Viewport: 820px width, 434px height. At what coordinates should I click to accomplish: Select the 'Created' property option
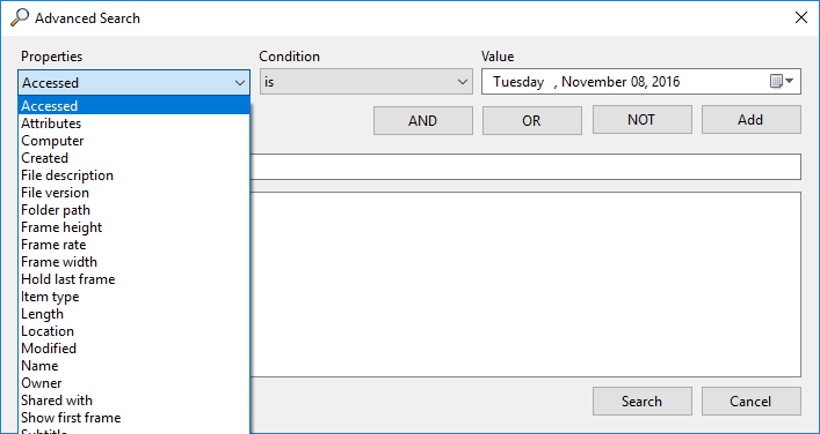[45, 158]
